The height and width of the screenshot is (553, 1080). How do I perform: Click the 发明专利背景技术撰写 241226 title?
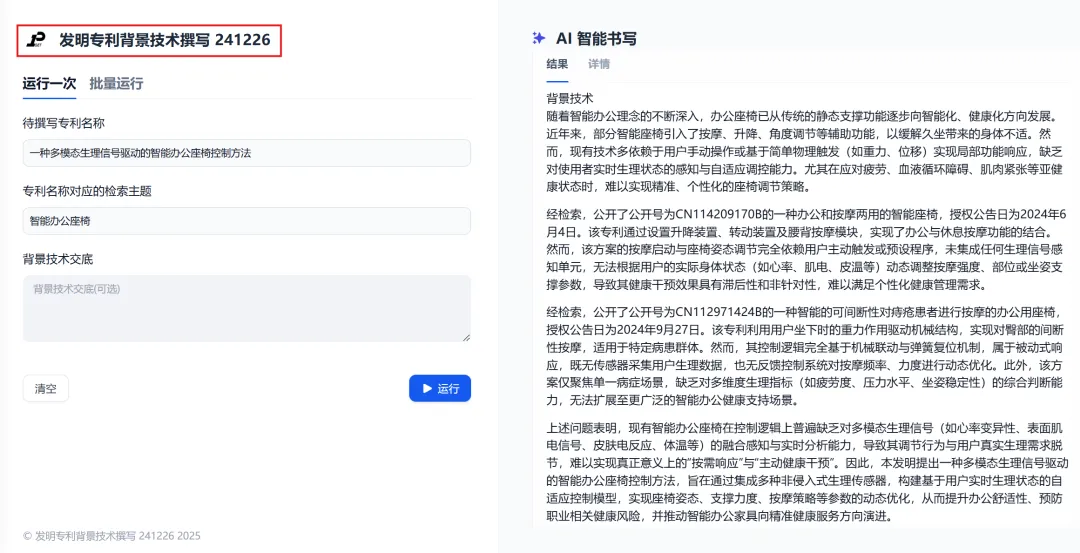pos(165,40)
